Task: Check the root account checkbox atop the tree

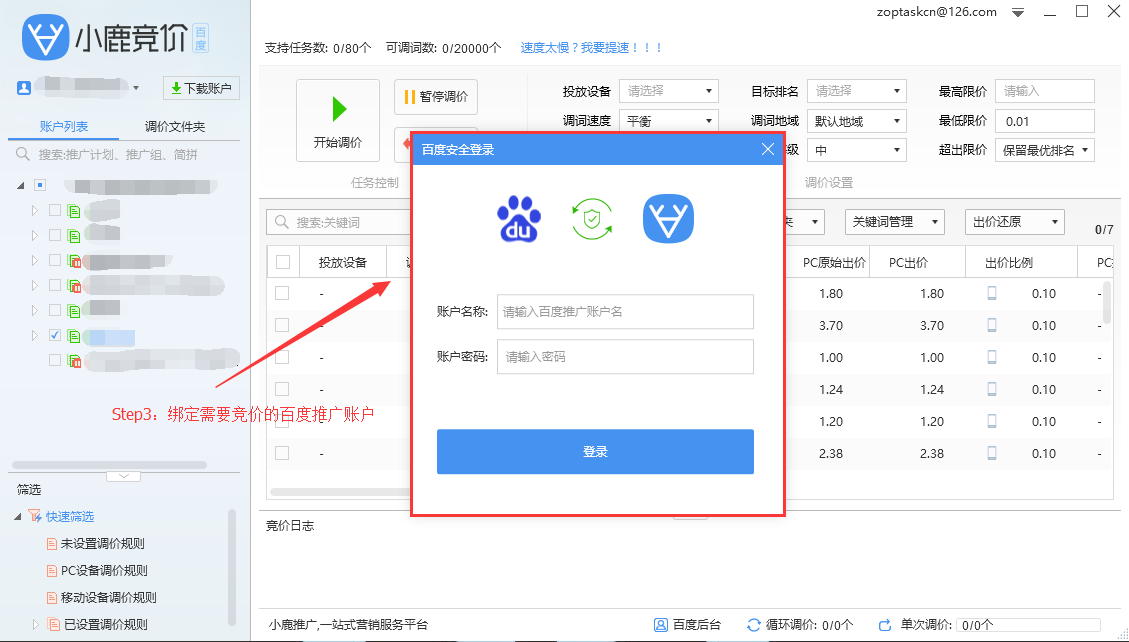Action: 41,184
